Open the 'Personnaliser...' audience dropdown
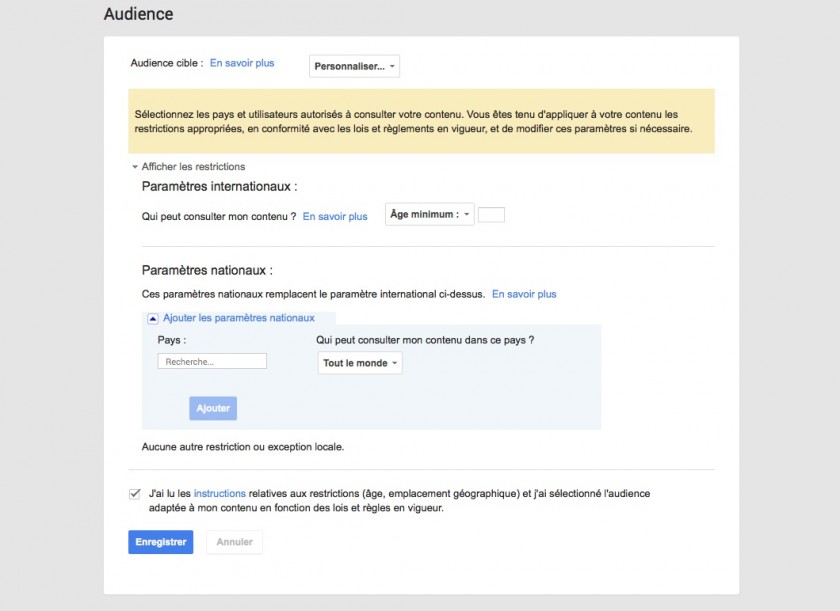Image resolution: width=840 pixels, height=611 pixels. coord(353,65)
